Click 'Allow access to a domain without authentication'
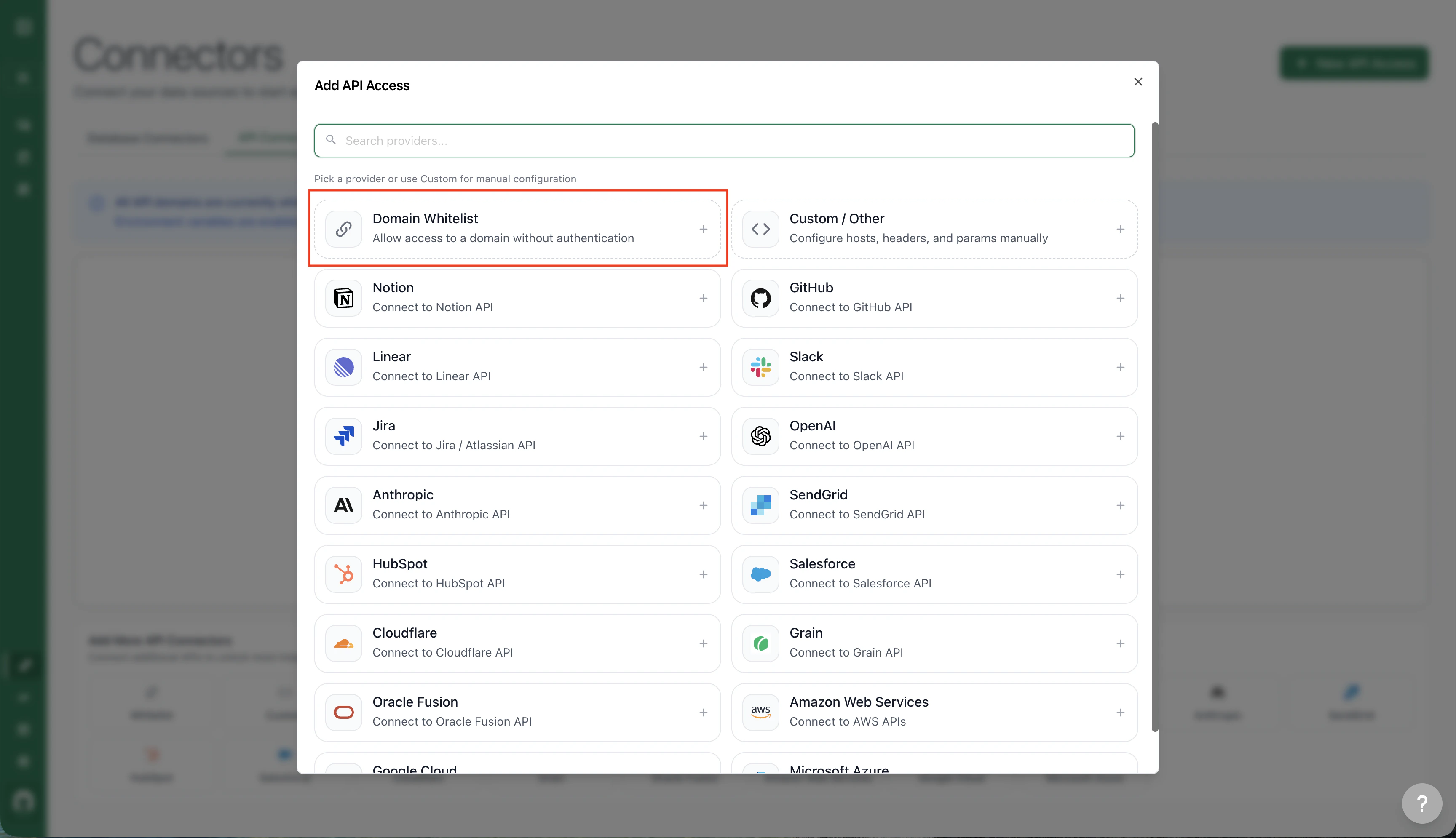 (503, 238)
